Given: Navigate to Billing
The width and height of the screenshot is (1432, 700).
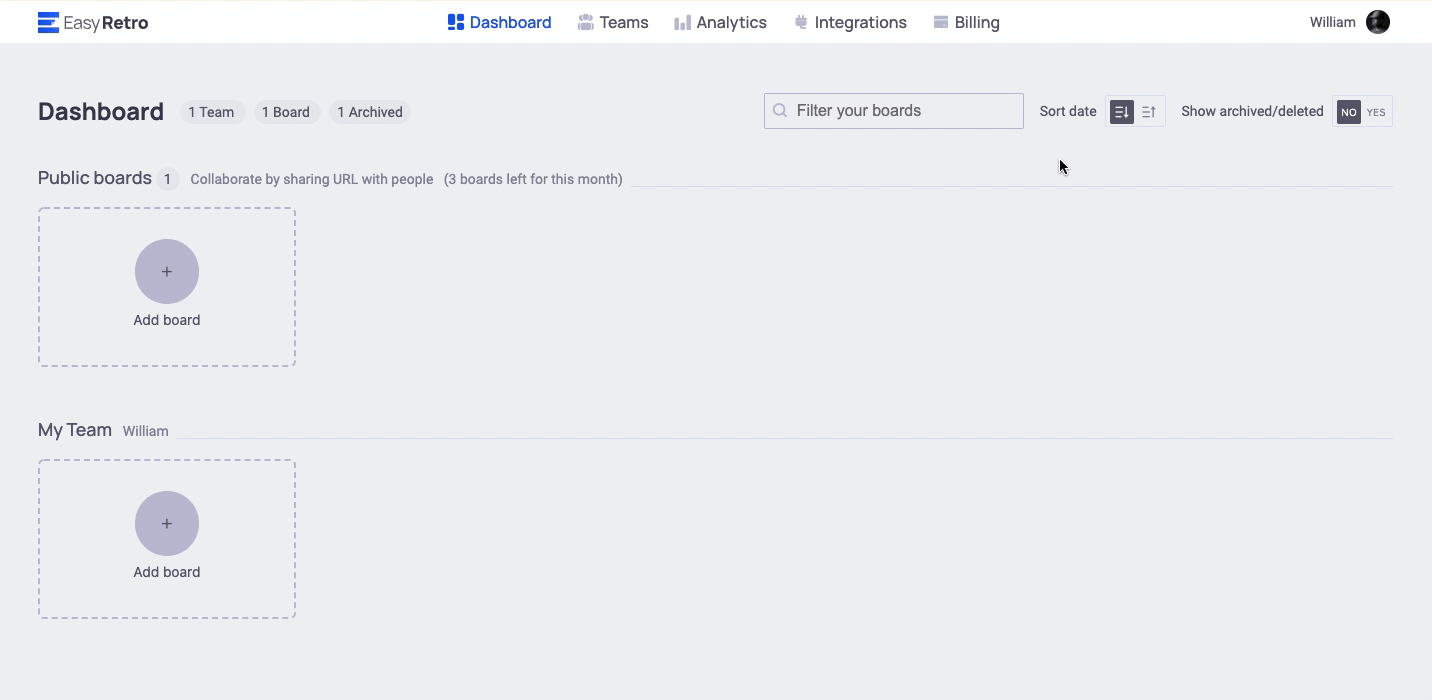Looking at the screenshot, I should (966, 22).
